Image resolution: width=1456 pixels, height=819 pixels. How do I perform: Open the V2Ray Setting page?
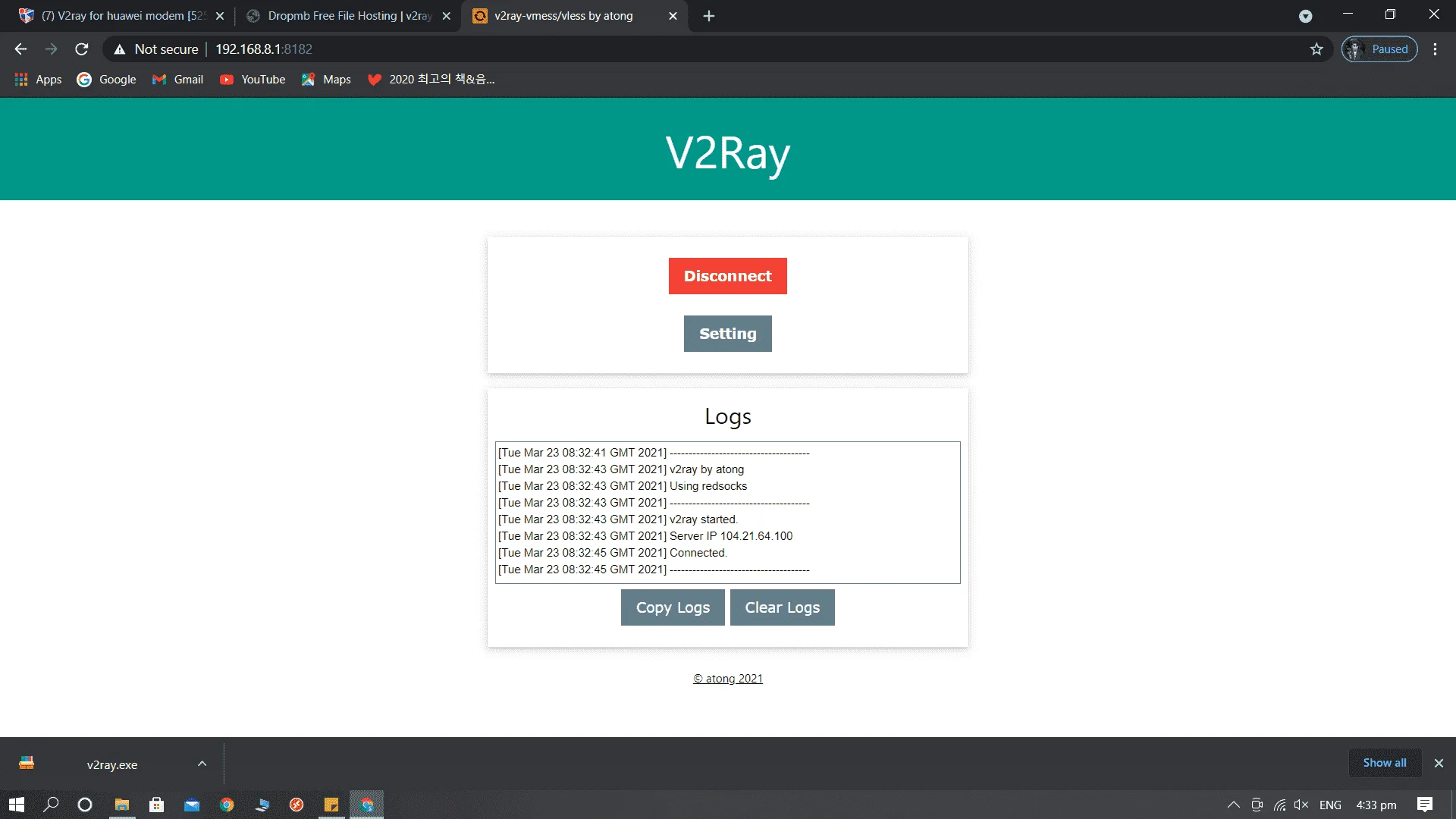(727, 334)
